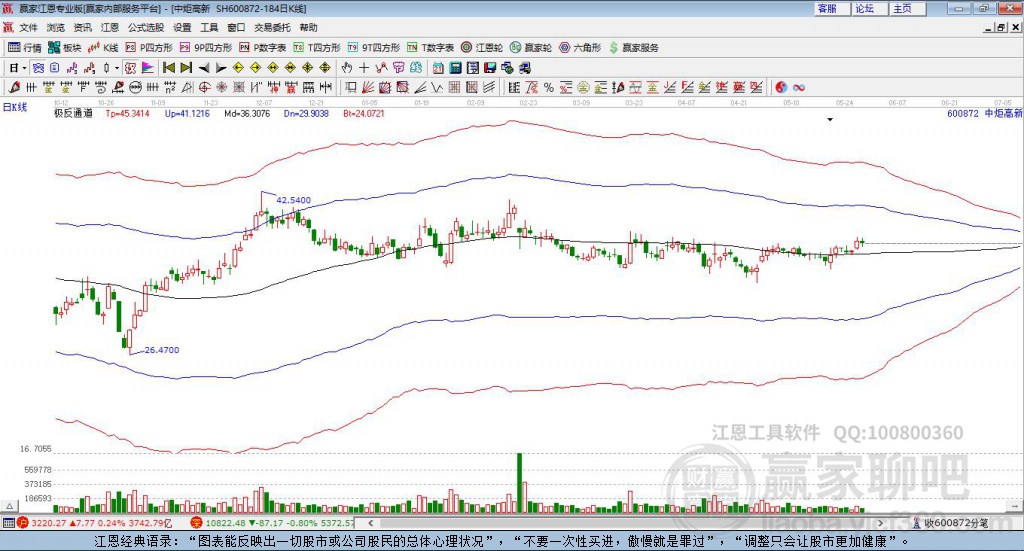Image resolution: width=1024 pixels, height=551 pixels.
Task: Open the calculator icon
Action: click(455, 68)
